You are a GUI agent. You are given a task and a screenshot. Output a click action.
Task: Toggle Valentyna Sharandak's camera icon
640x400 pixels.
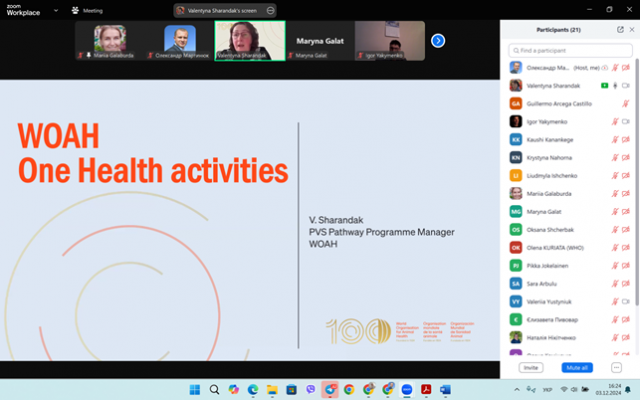pos(625,86)
